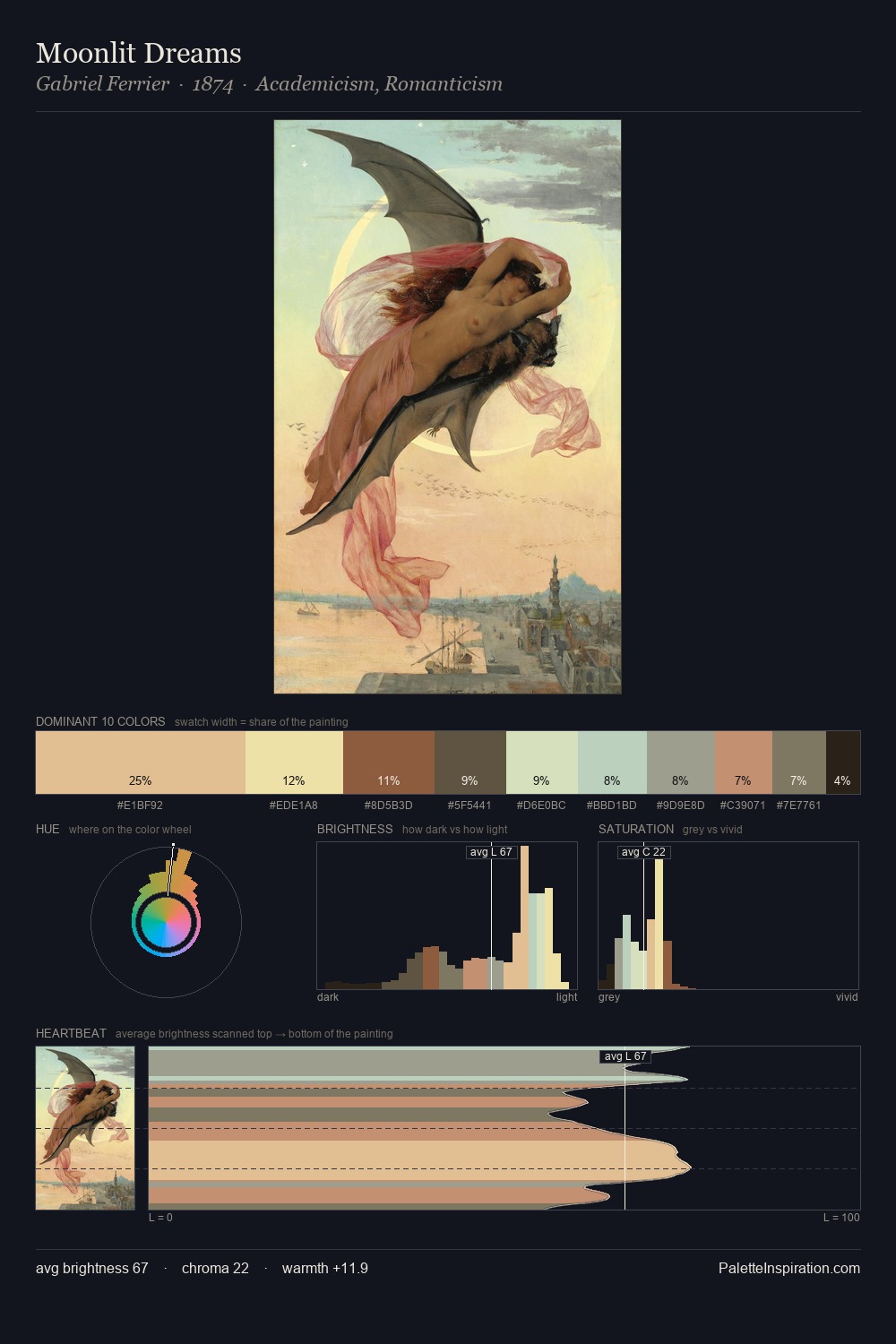896x1344 pixels.
Task: Click hex code #EDE1A8 text
Action: (294, 806)
